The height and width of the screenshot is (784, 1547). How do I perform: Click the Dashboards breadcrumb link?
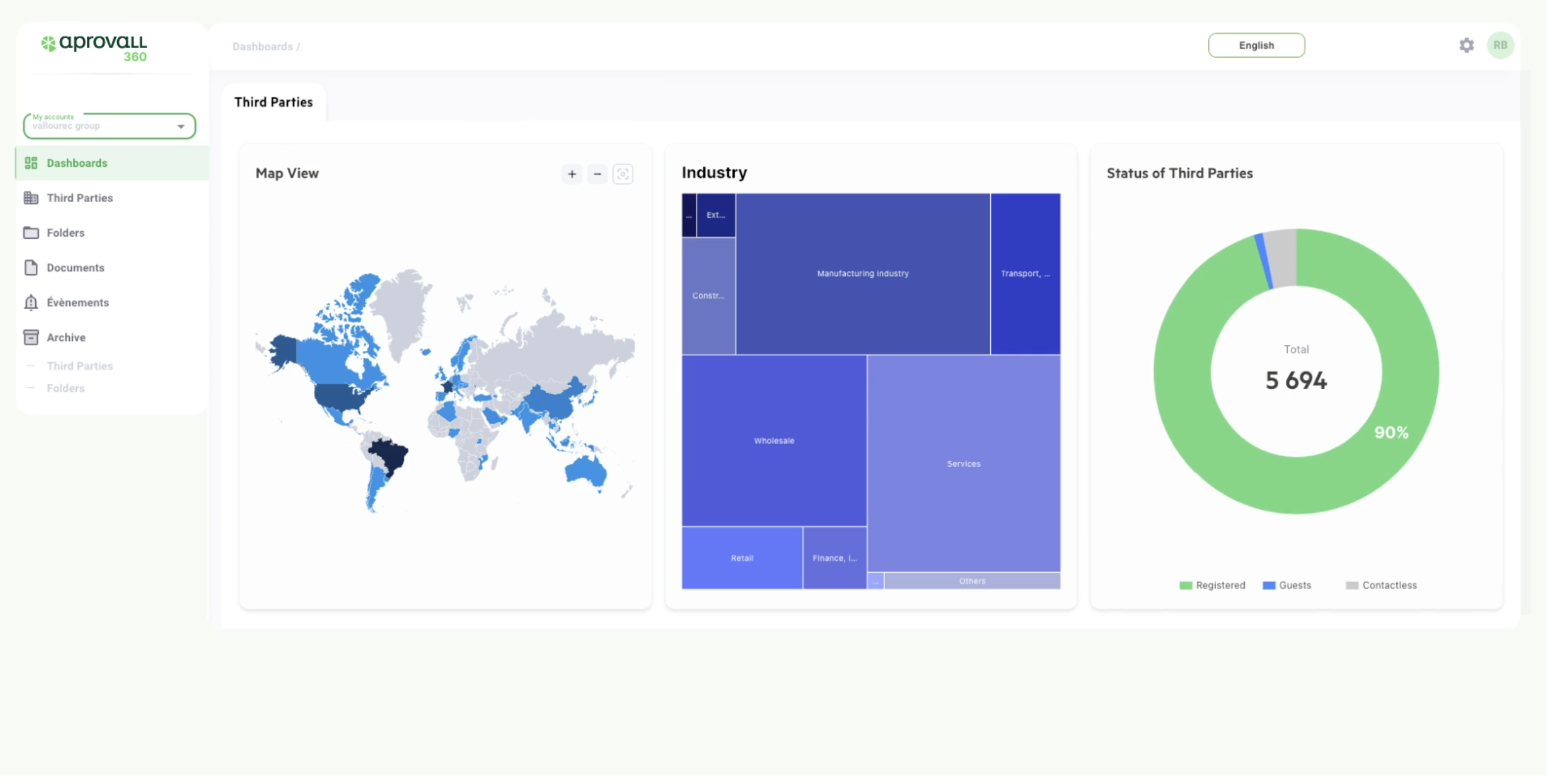[262, 47]
